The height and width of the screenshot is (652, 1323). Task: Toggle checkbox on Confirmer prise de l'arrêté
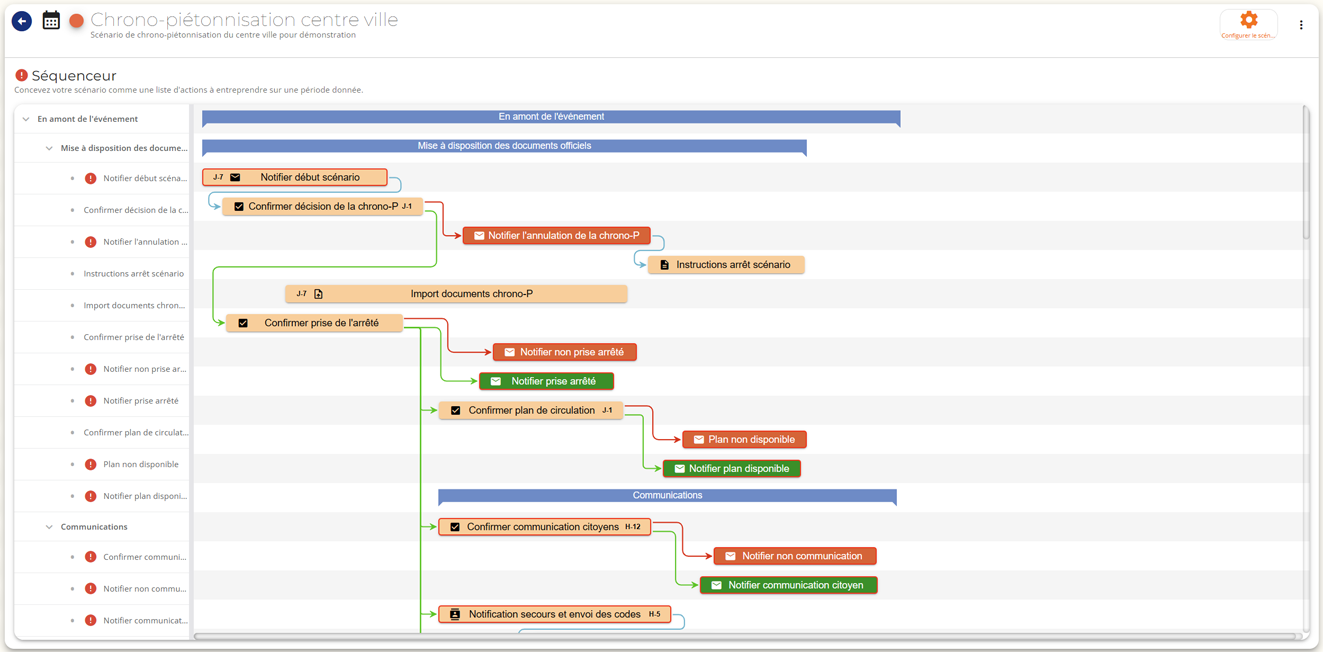(243, 323)
